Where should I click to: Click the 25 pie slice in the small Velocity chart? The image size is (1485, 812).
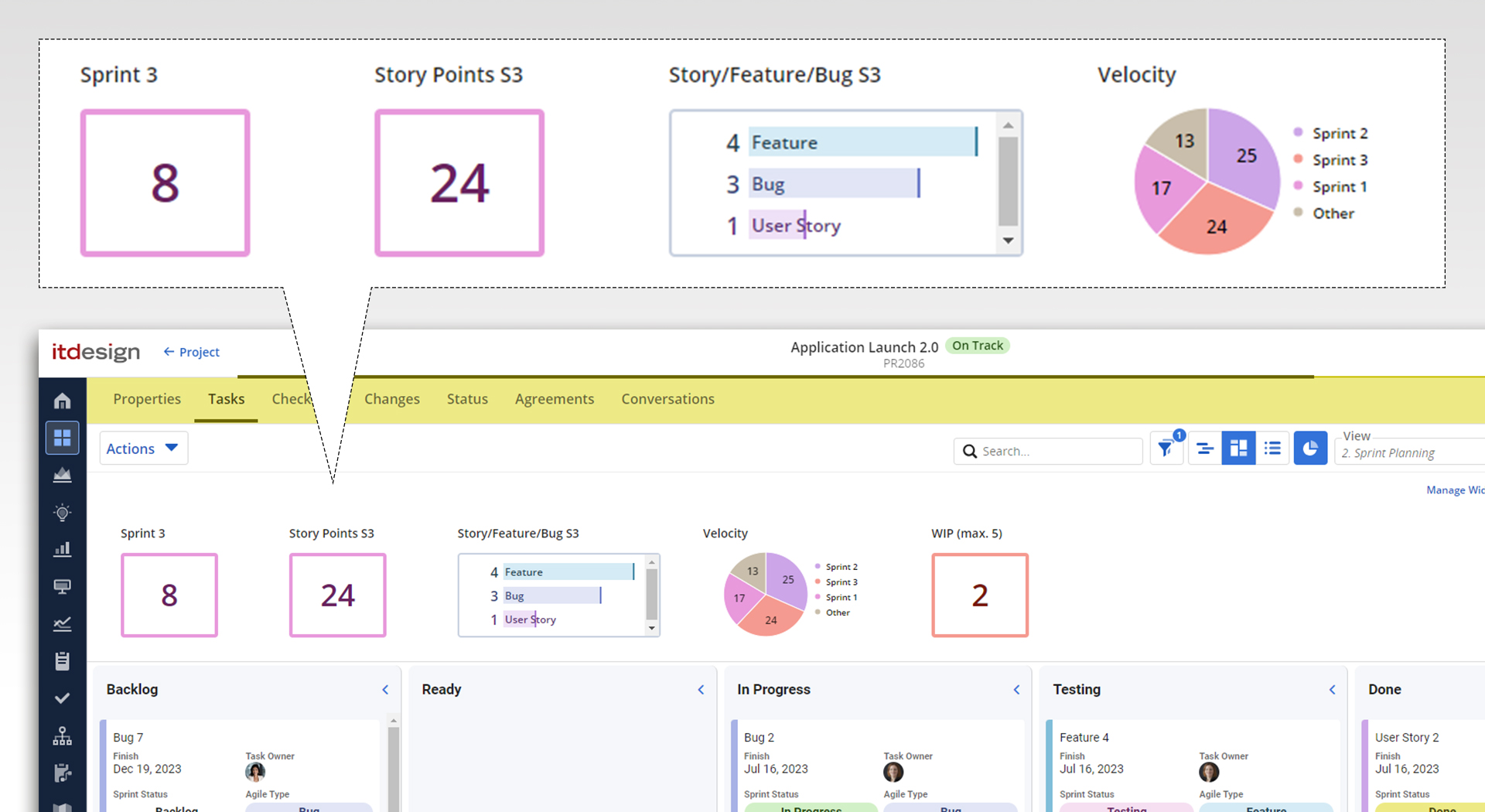[x=787, y=578]
